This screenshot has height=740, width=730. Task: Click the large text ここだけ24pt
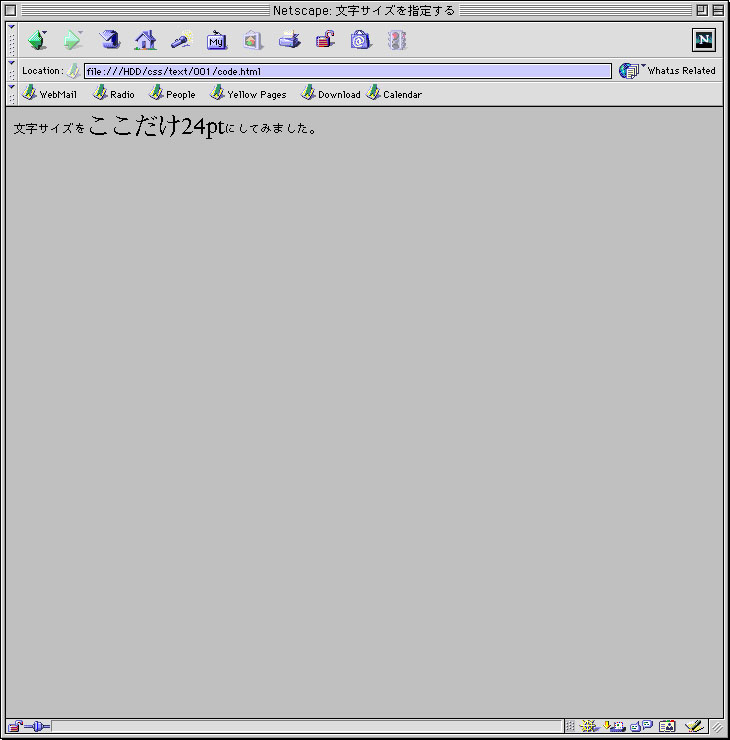157,126
